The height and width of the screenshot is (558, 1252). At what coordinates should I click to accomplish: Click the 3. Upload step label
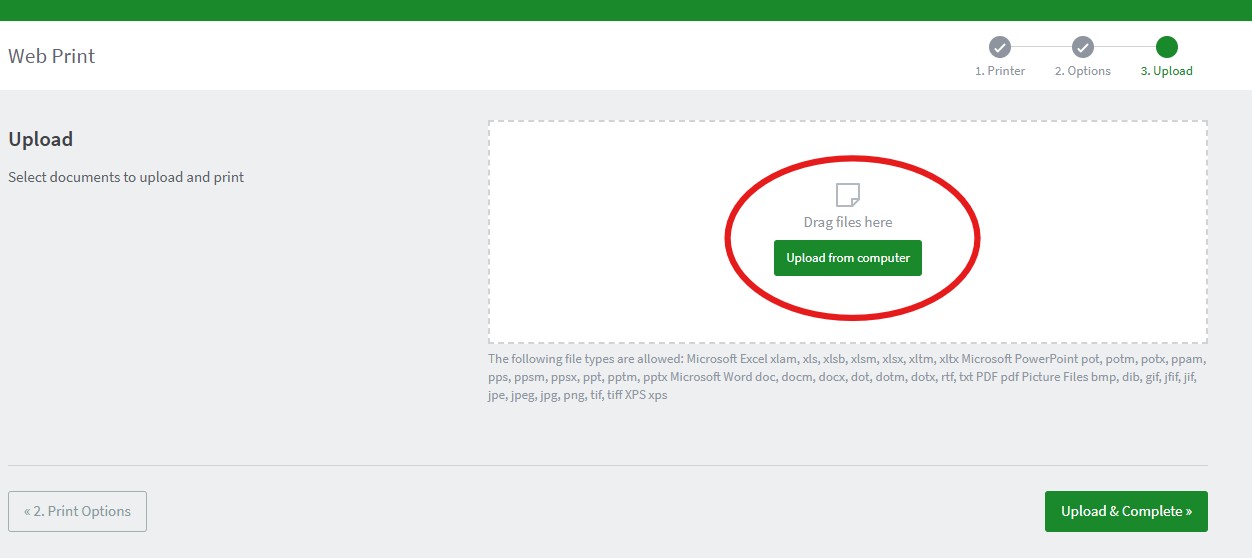pyautogui.click(x=1166, y=71)
